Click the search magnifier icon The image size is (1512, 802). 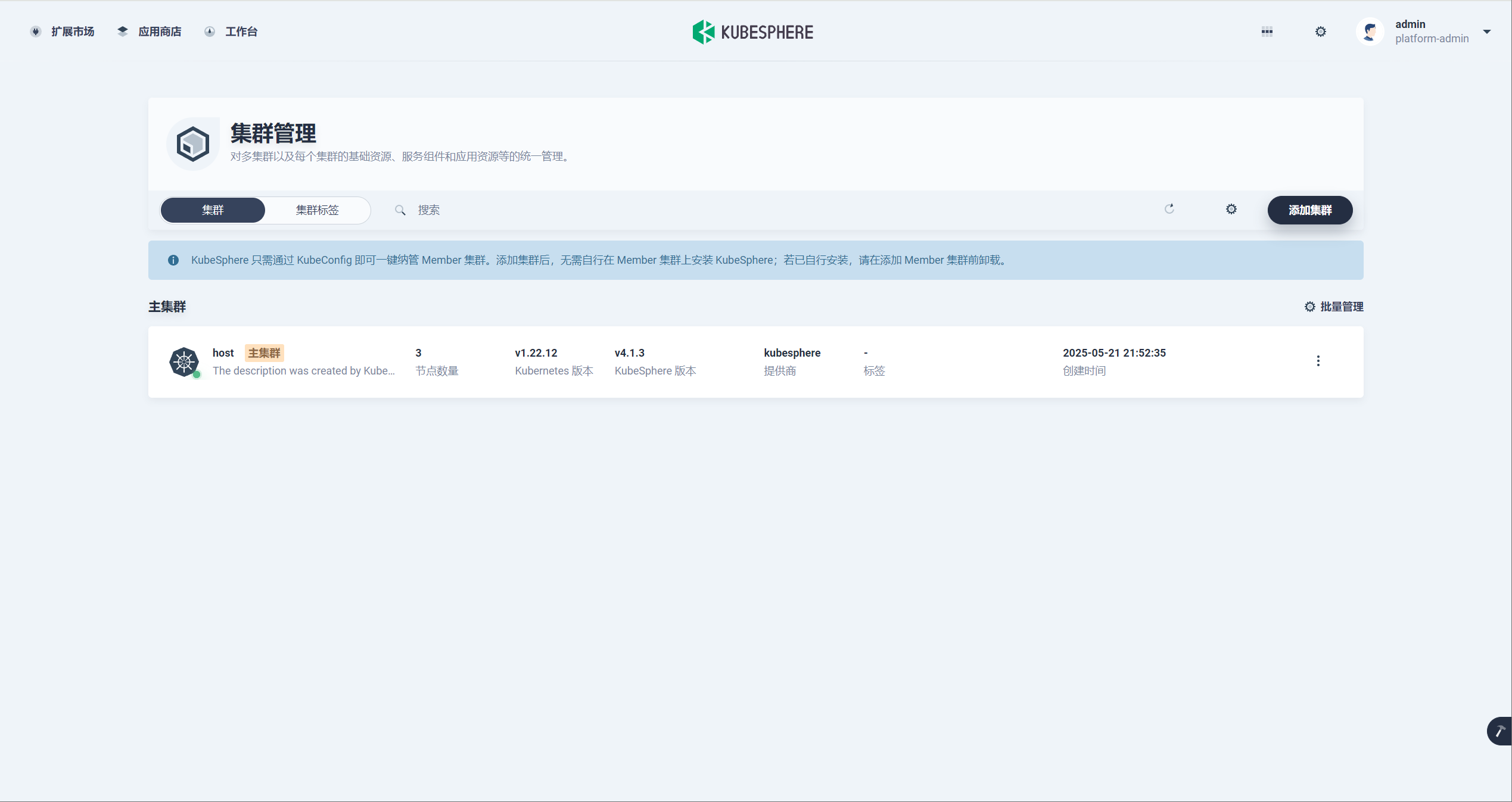click(400, 210)
